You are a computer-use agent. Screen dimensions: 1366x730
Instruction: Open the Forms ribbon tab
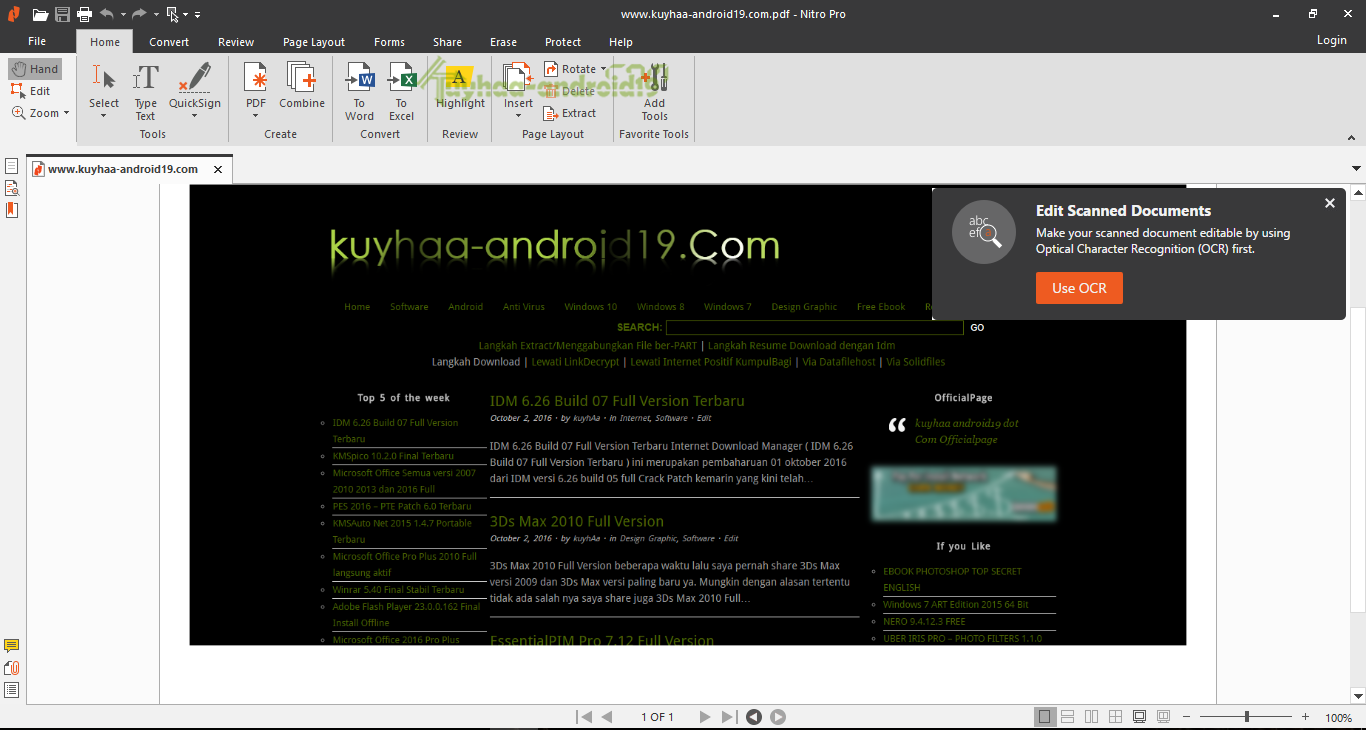pos(389,42)
